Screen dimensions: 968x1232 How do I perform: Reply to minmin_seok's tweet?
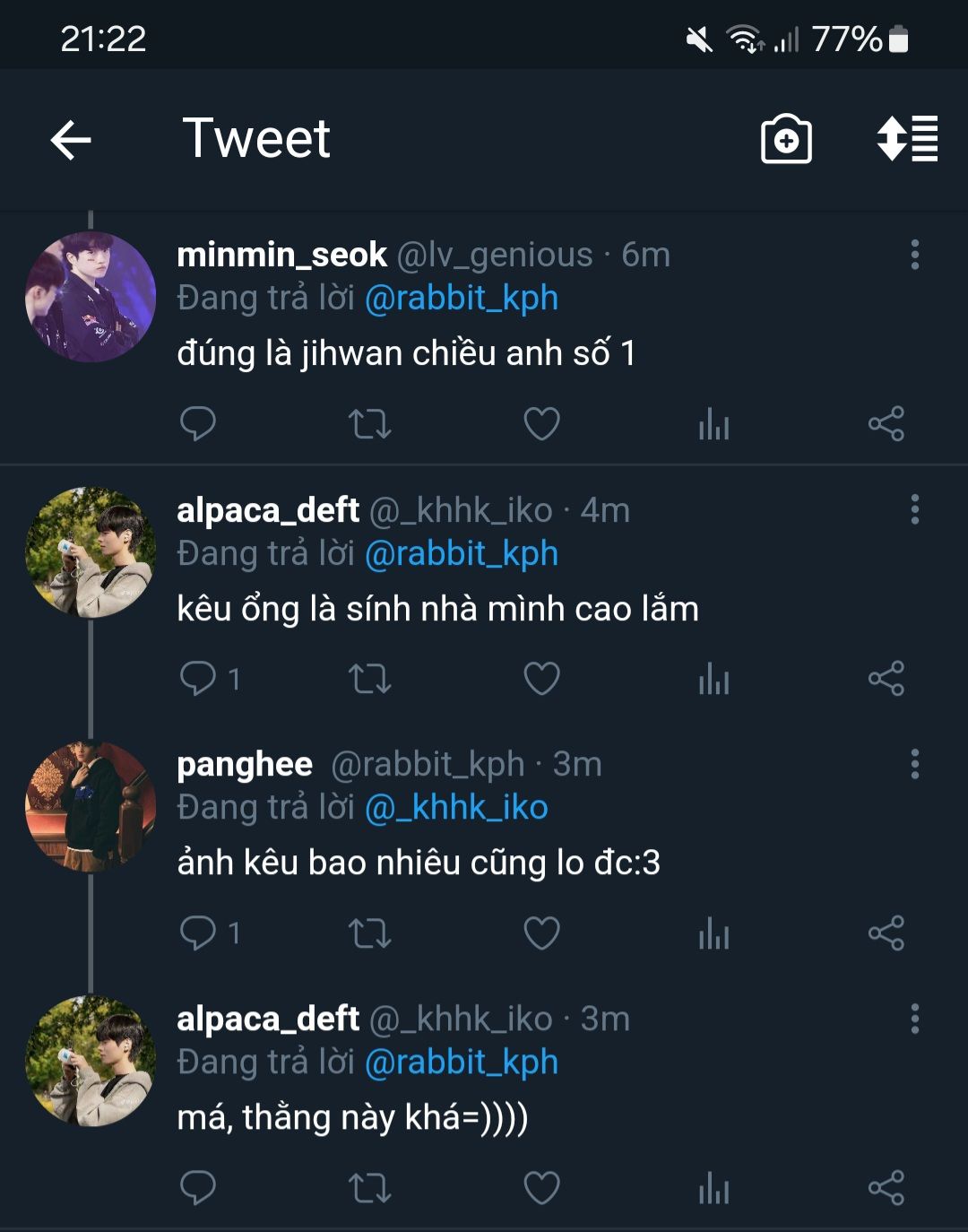point(198,424)
